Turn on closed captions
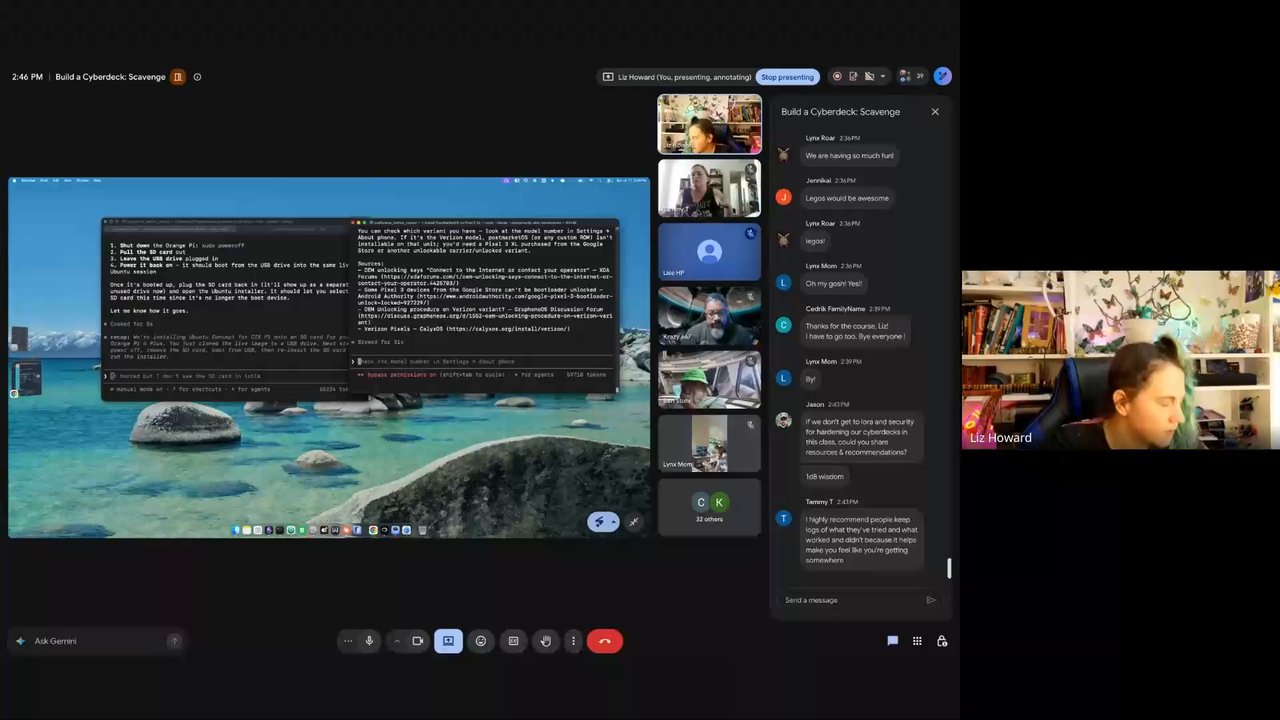 [514, 641]
